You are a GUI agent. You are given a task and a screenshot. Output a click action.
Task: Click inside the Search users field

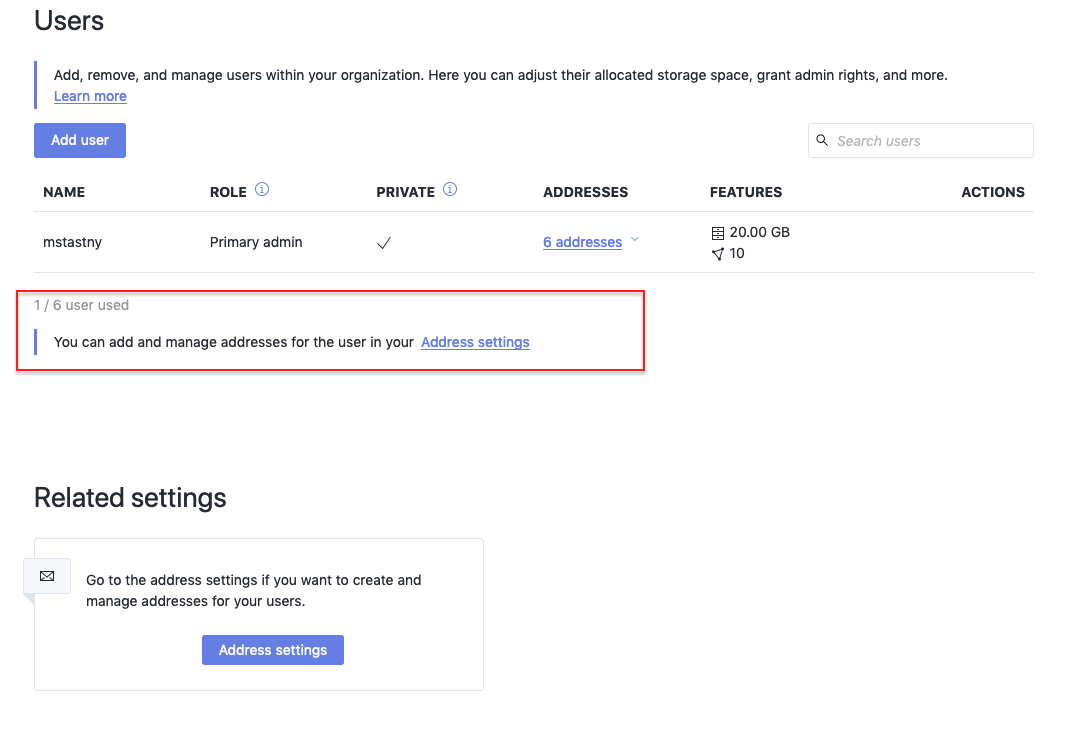click(920, 140)
